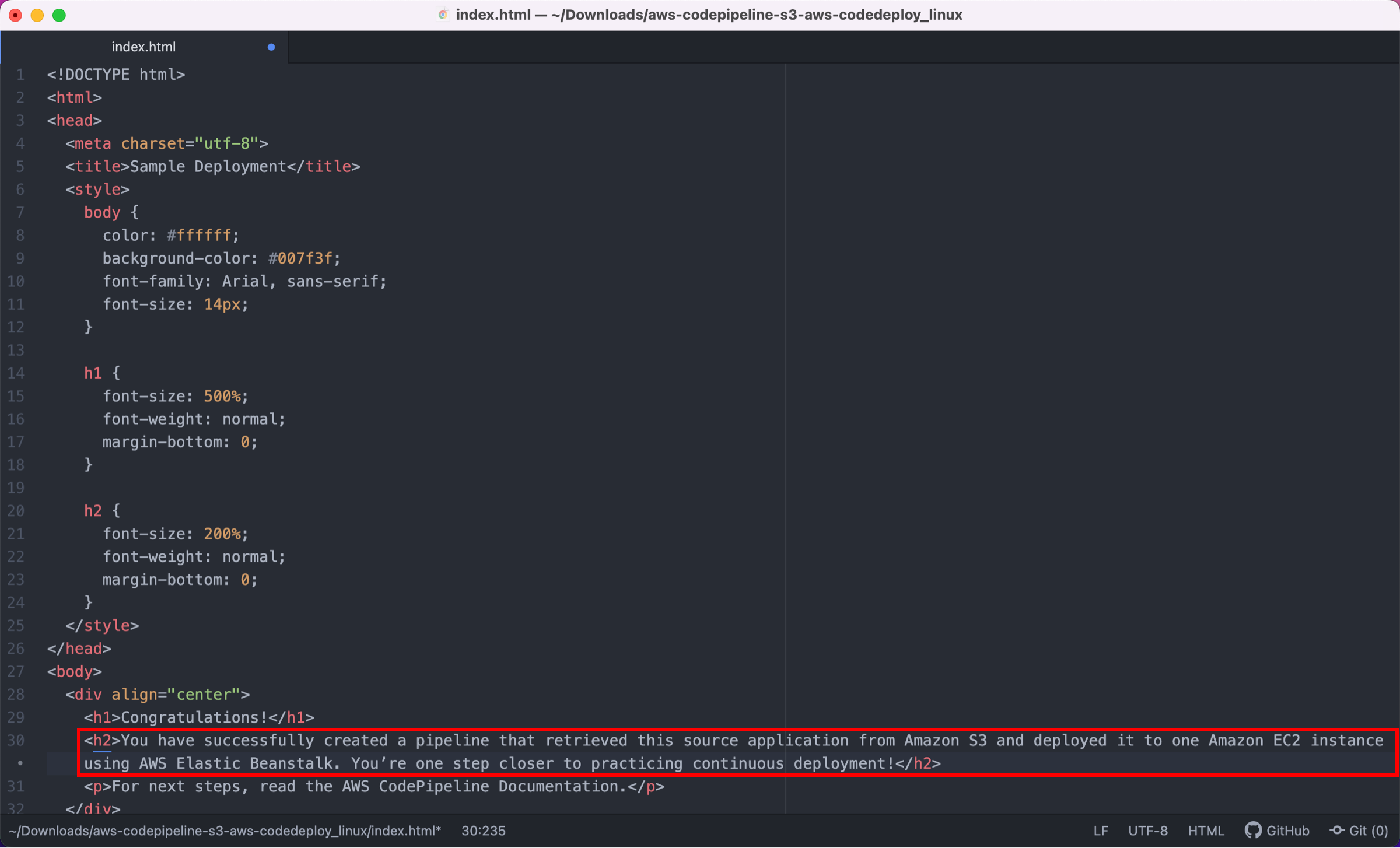Click the 'body {' CSS selector
Image resolution: width=1400 pixels, height=848 pixels.
111,213
